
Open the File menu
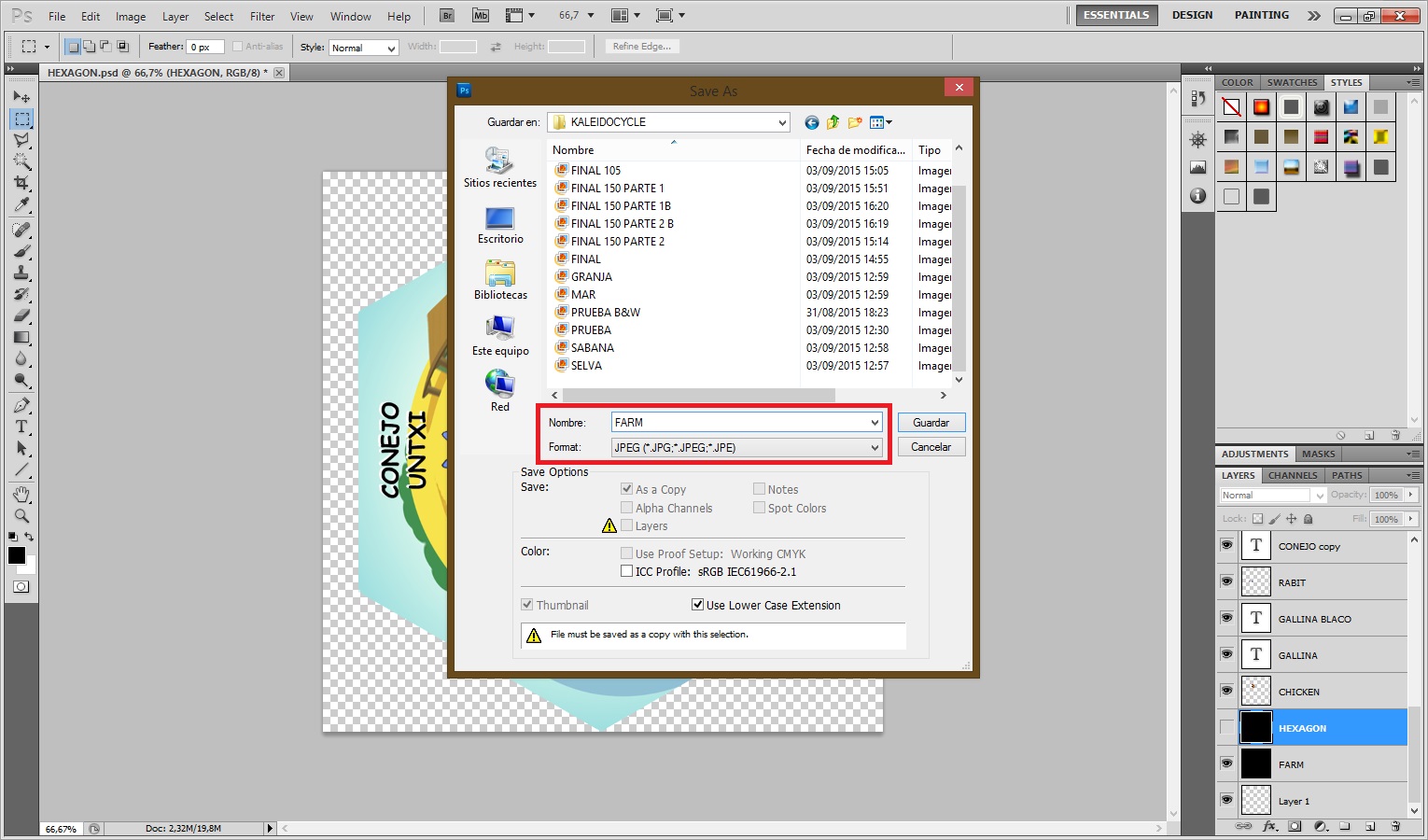57,16
